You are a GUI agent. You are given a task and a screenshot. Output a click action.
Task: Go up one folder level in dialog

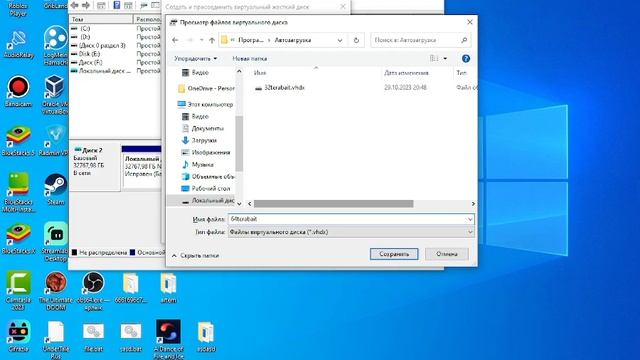click(x=212, y=40)
